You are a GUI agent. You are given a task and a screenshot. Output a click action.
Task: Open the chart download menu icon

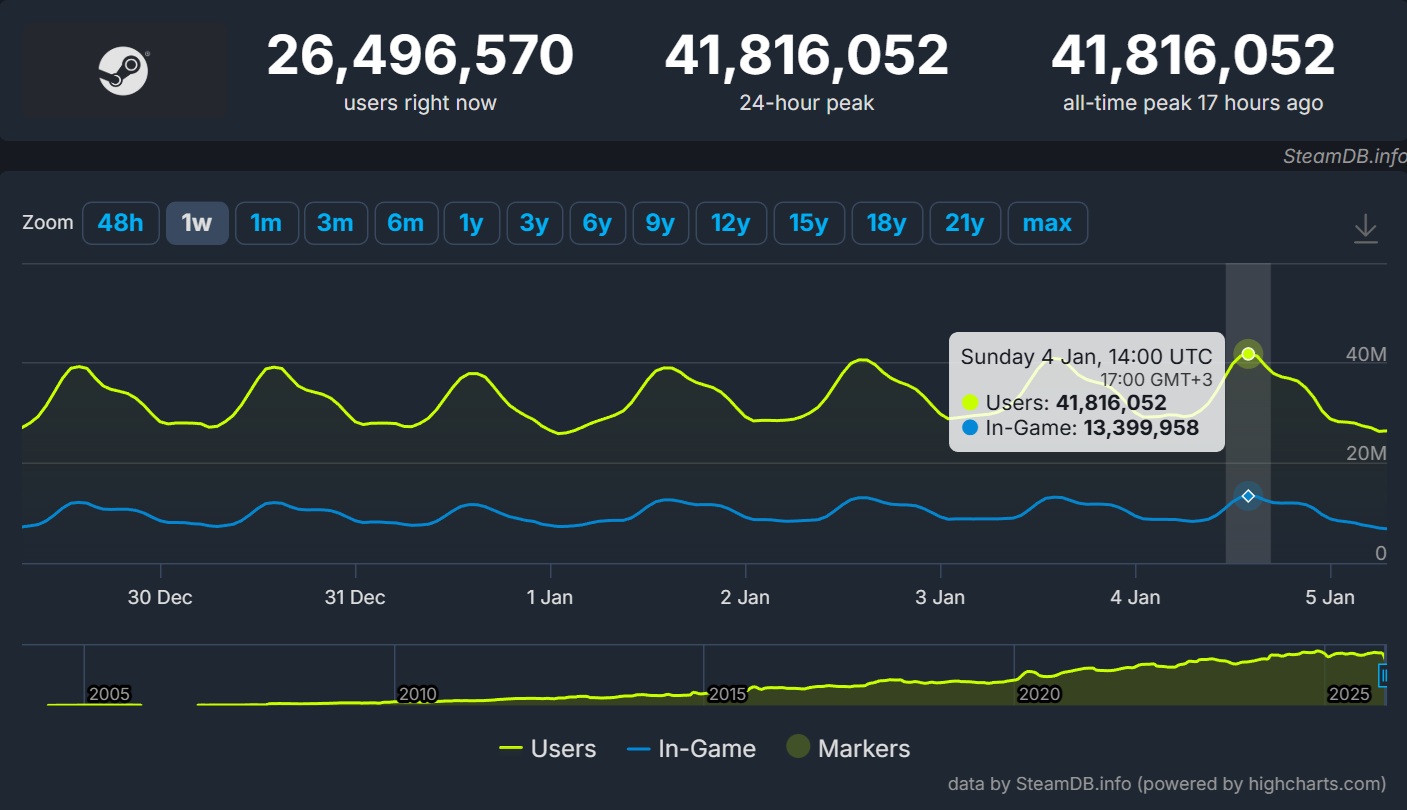(x=1365, y=230)
